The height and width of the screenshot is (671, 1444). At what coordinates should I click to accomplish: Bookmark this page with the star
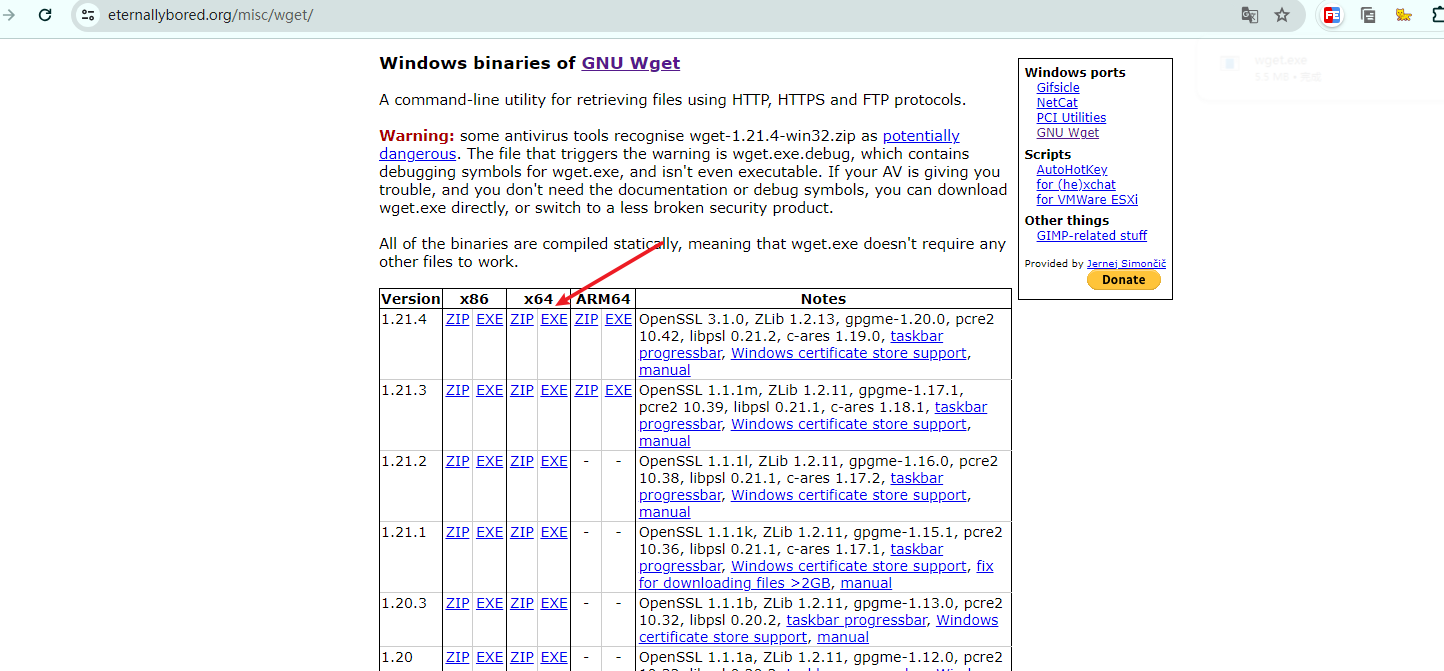point(1282,15)
